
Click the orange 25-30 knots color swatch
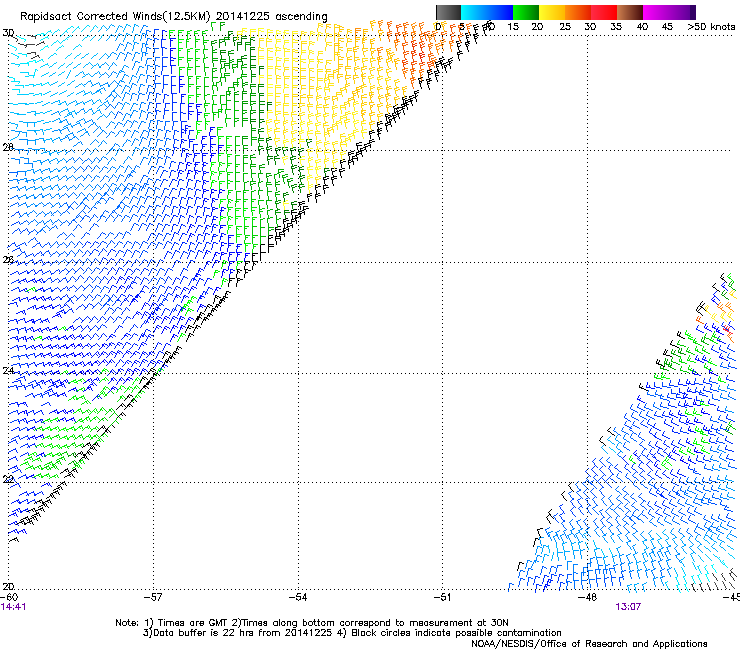click(578, 12)
